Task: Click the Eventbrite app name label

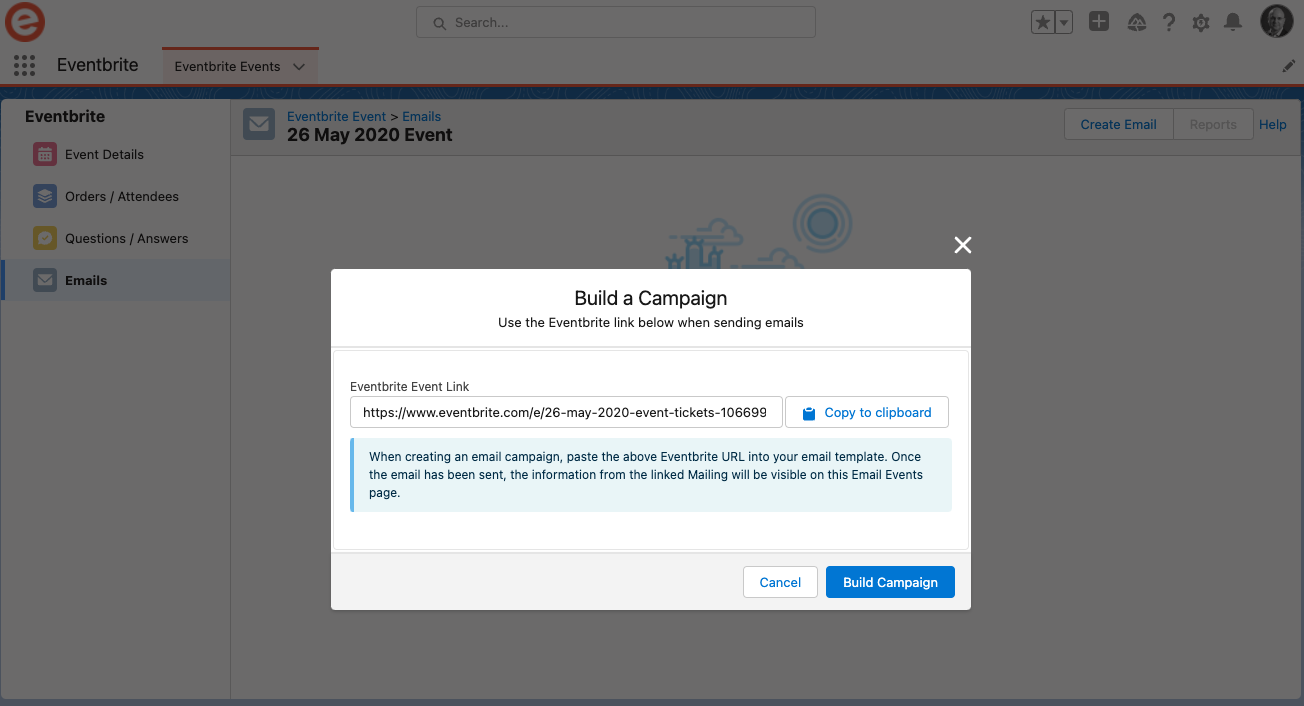Action: (98, 65)
